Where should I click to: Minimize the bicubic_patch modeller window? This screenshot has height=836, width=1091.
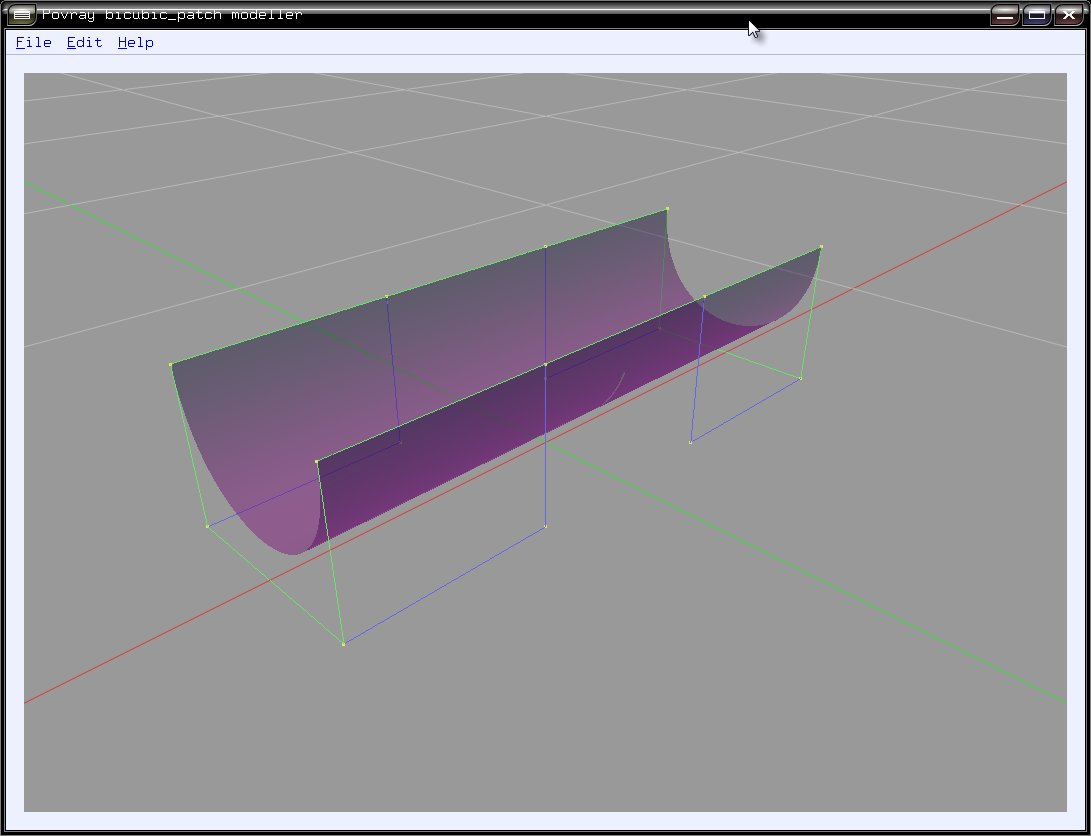click(x=1005, y=15)
